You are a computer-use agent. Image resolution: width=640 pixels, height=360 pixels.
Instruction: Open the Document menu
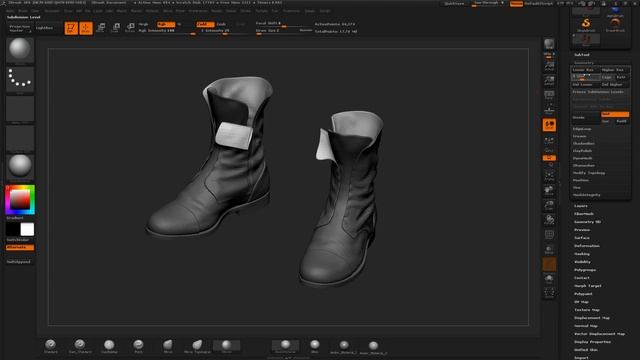pos(52,11)
